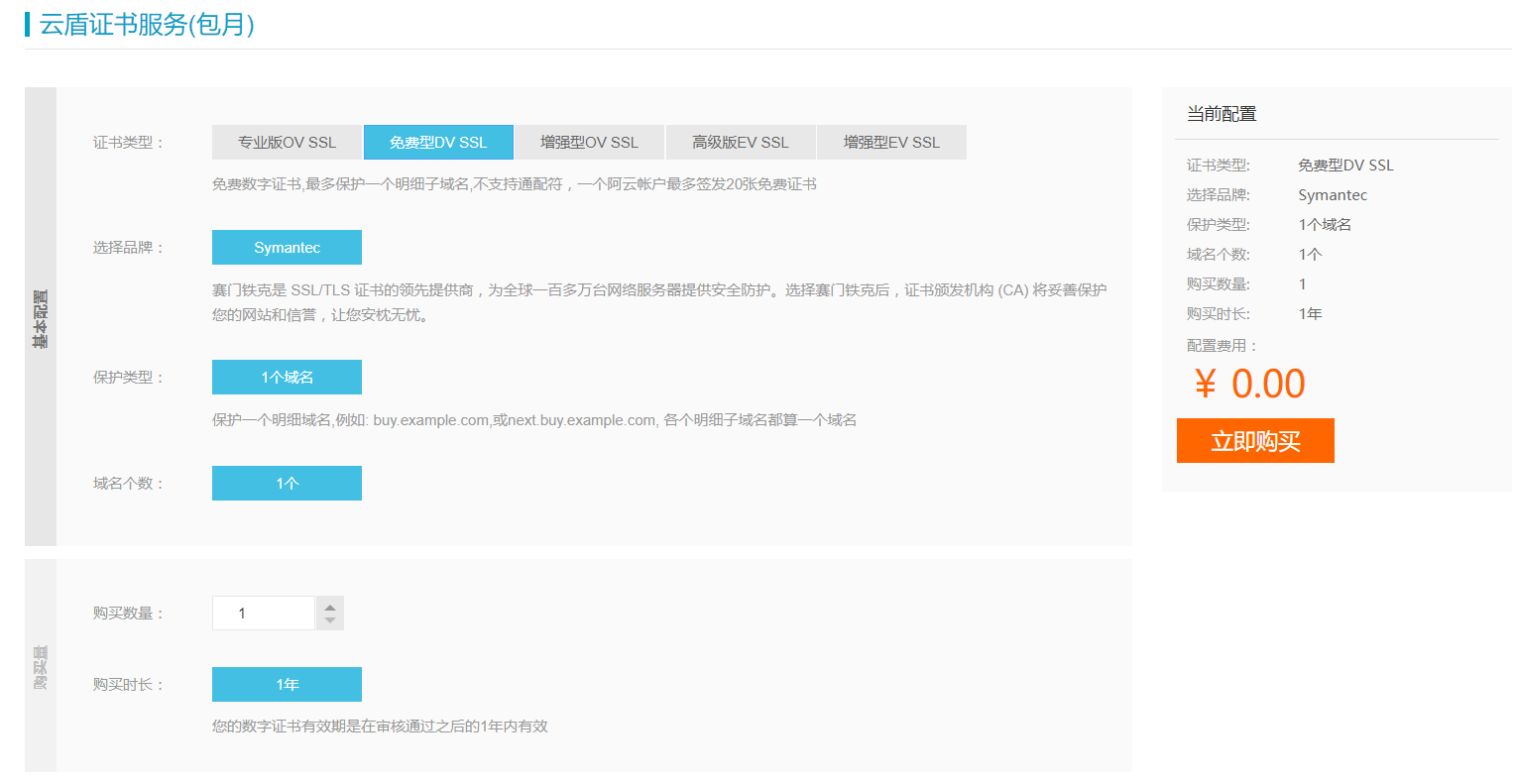Image resolution: width=1514 pixels, height=784 pixels.
Task: Choose 高级版EV SSL certificate type
Action: tap(741, 143)
